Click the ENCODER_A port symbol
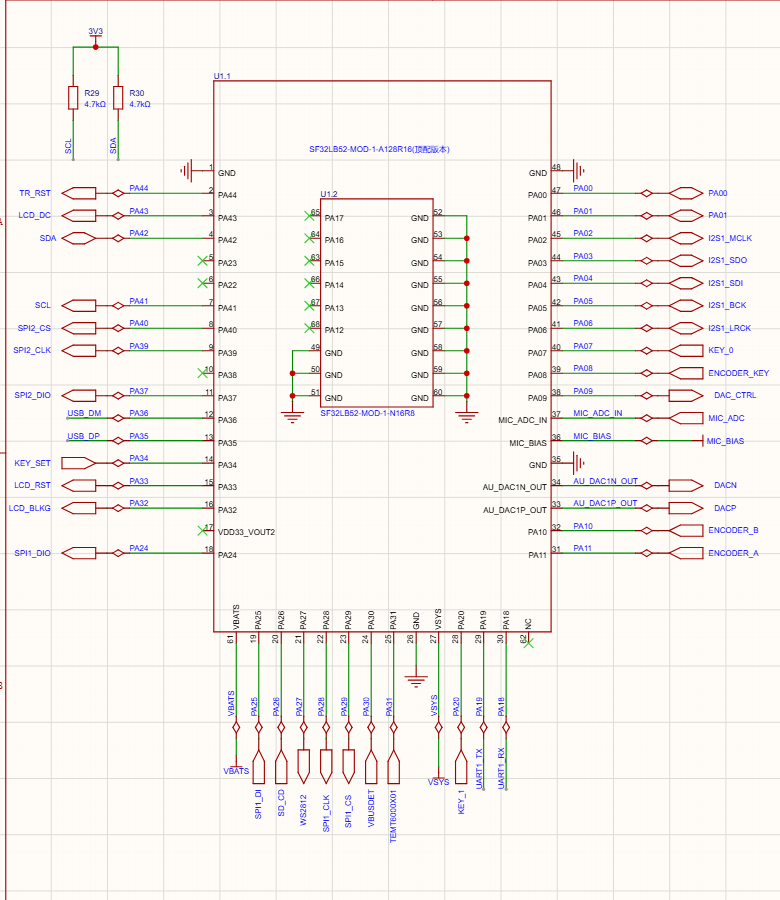 coord(687,553)
